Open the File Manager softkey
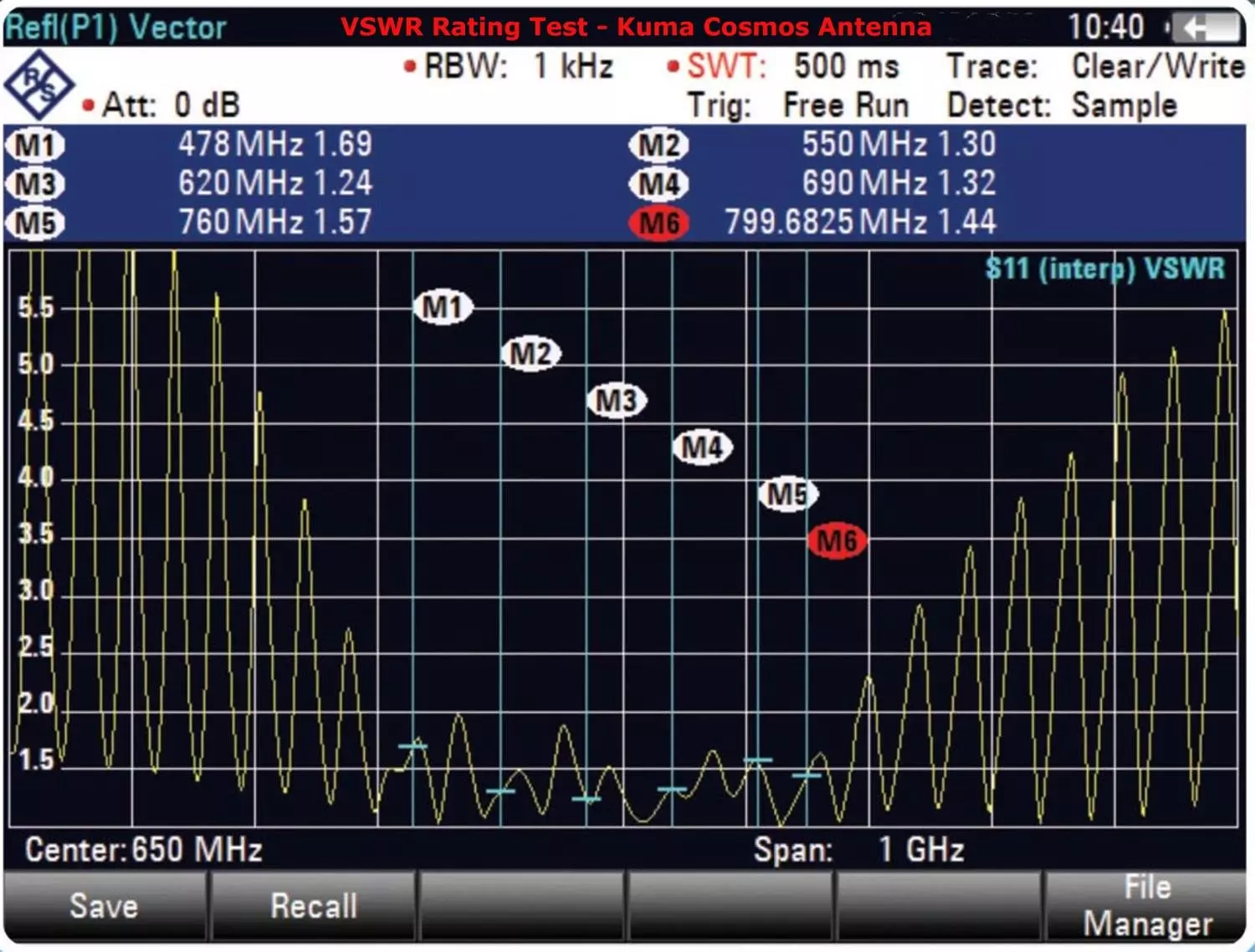1255x952 pixels. coord(1146,906)
